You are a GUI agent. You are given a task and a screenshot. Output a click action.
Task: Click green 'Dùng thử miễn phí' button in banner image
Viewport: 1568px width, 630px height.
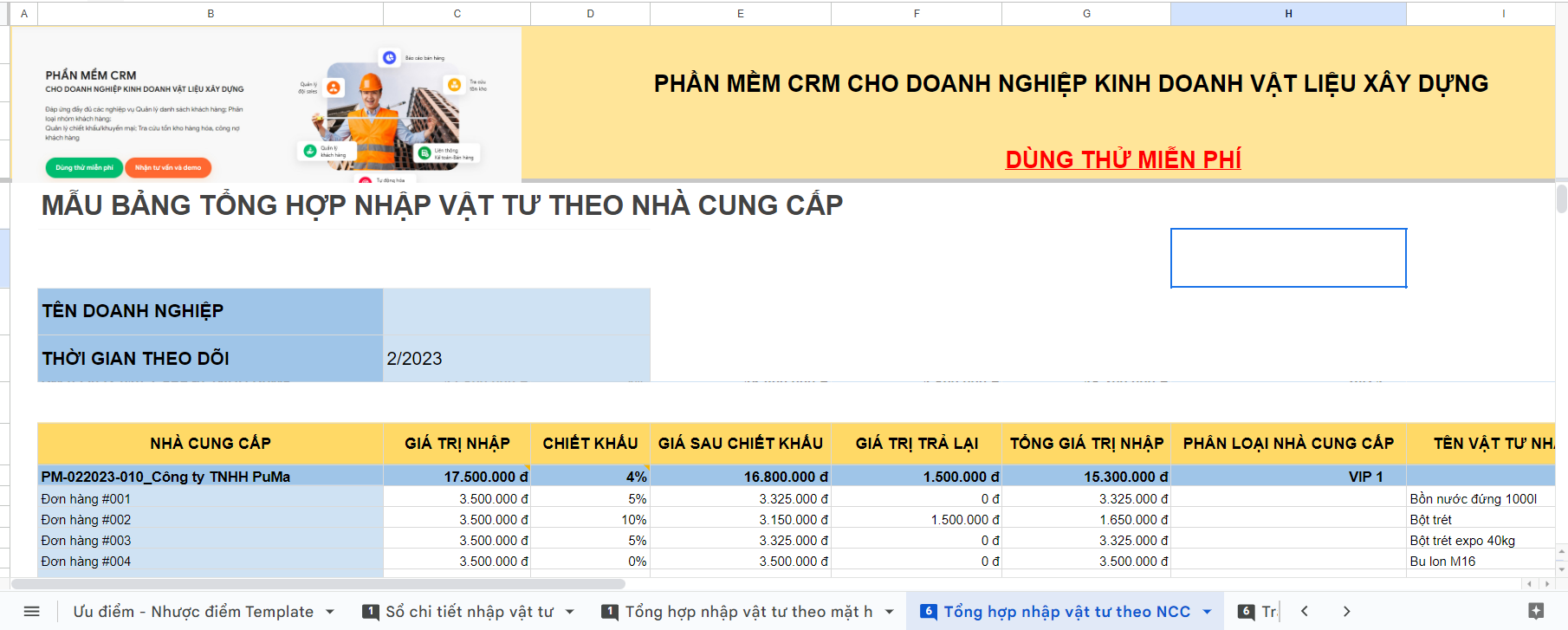84,167
